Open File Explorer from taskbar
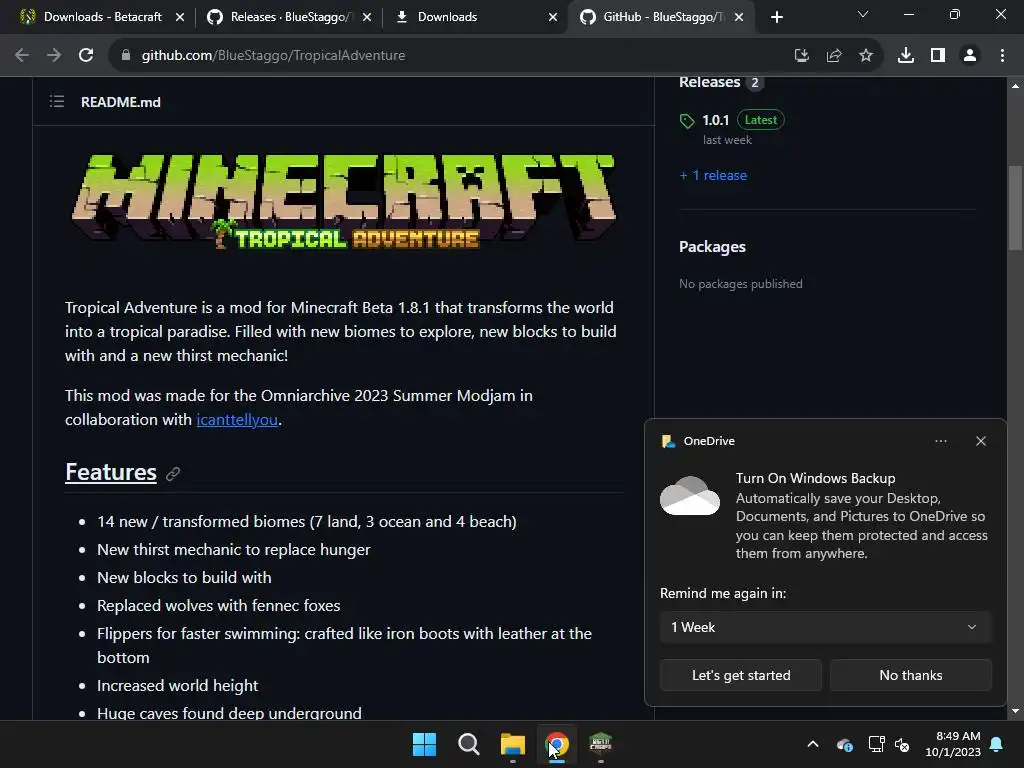The height and width of the screenshot is (768, 1024). click(x=513, y=744)
